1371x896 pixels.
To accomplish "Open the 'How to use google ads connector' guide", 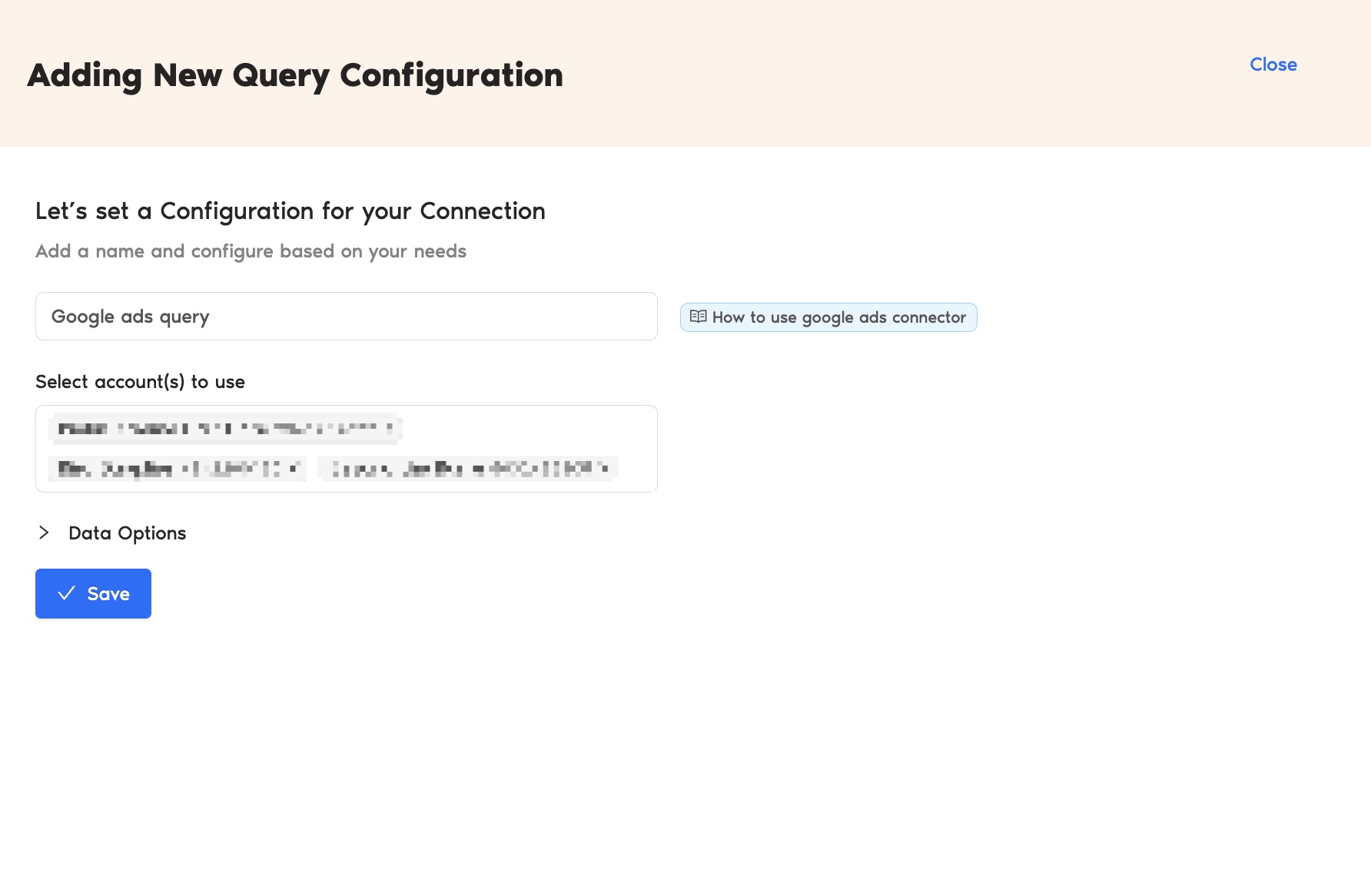I will click(x=838, y=317).
